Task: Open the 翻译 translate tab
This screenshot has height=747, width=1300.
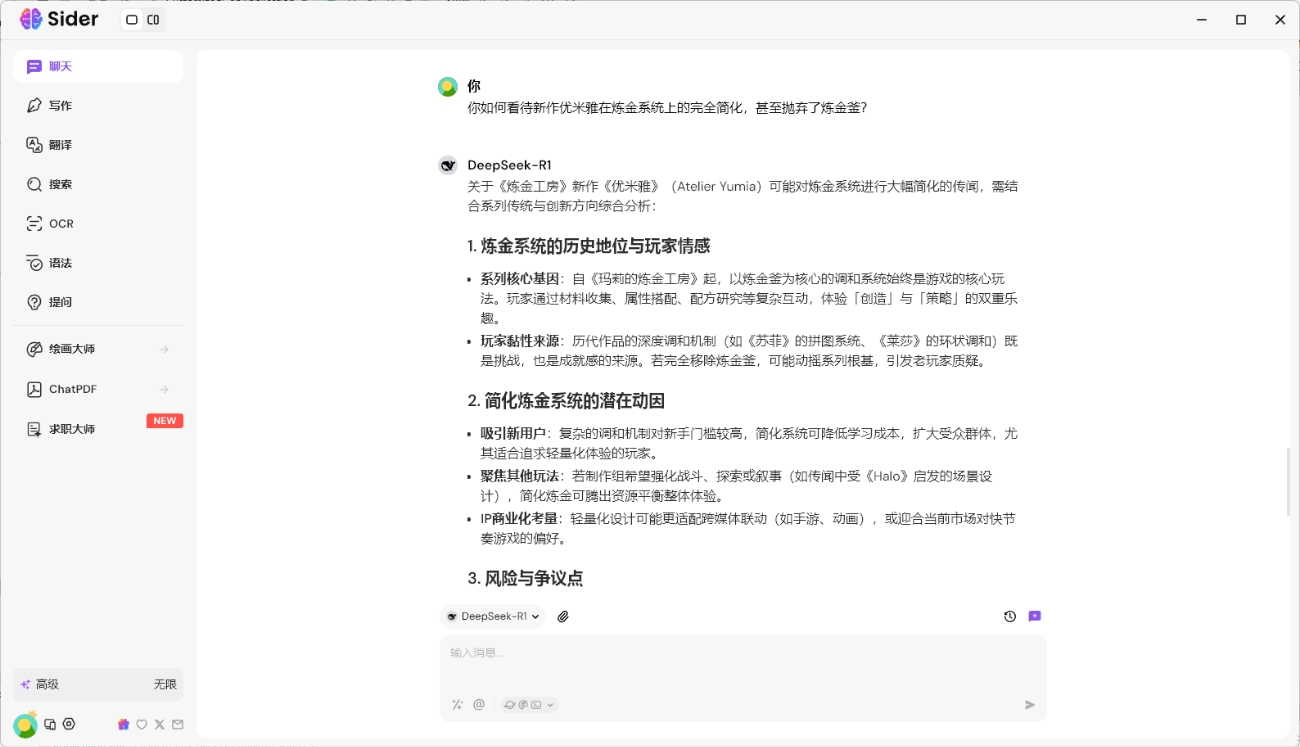Action: click(98, 145)
